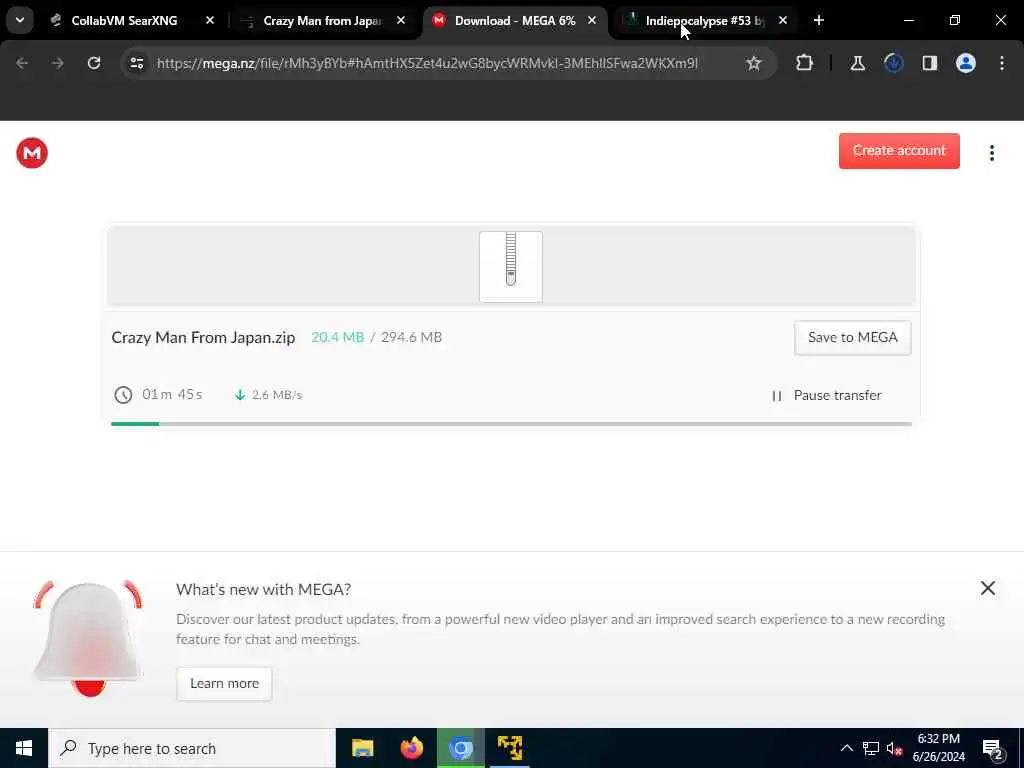Click the Crazy Man From Japan.zip filename
1024x768 pixels.
click(203, 338)
